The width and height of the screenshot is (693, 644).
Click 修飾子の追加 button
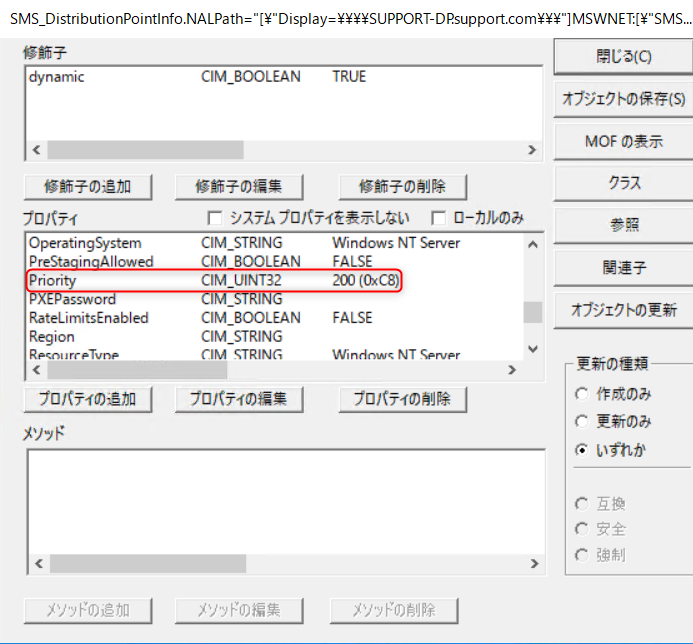88,187
